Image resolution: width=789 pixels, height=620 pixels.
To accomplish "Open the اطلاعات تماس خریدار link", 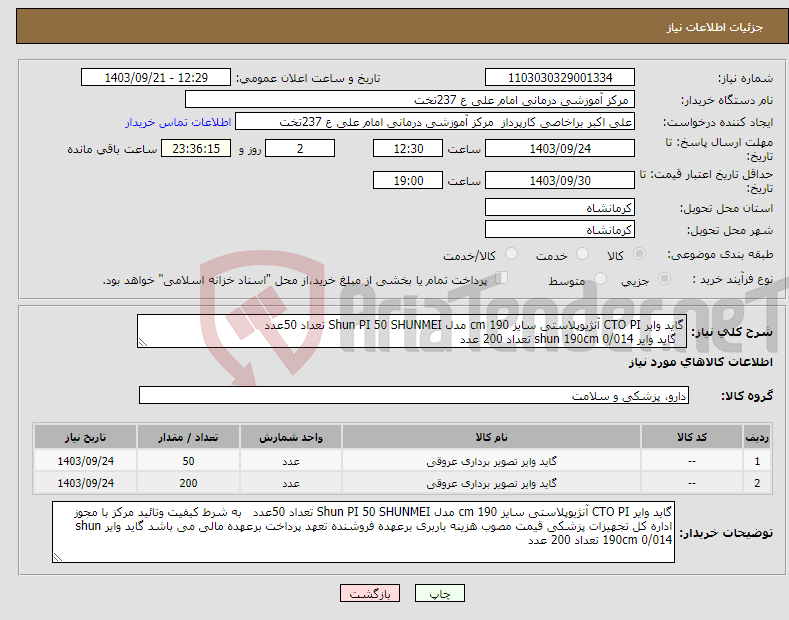I will pyautogui.click(x=178, y=122).
